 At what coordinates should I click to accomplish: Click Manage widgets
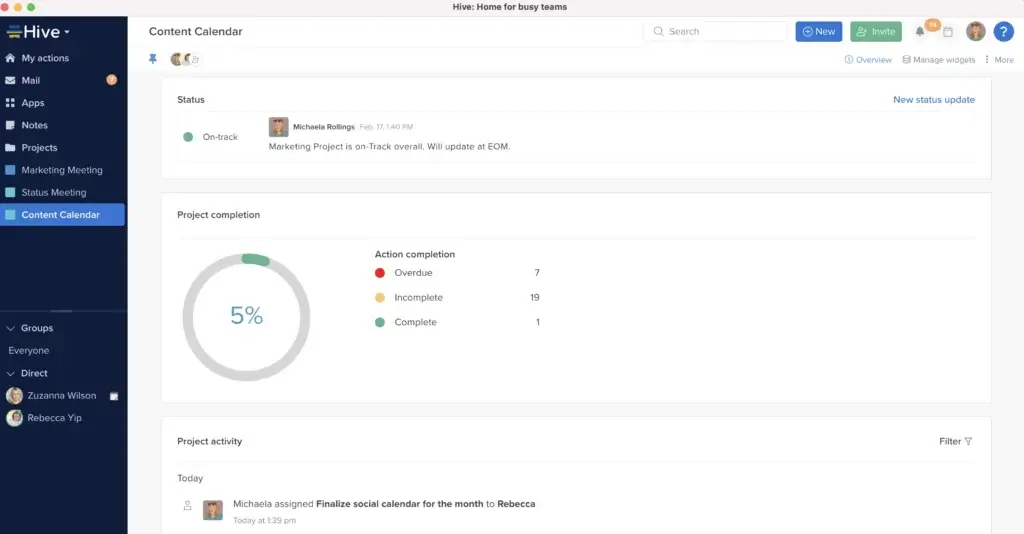click(x=938, y=59)
